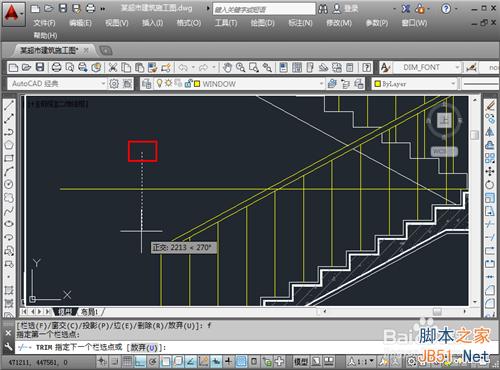Activate the Circle draw tool

coord(9,184)
